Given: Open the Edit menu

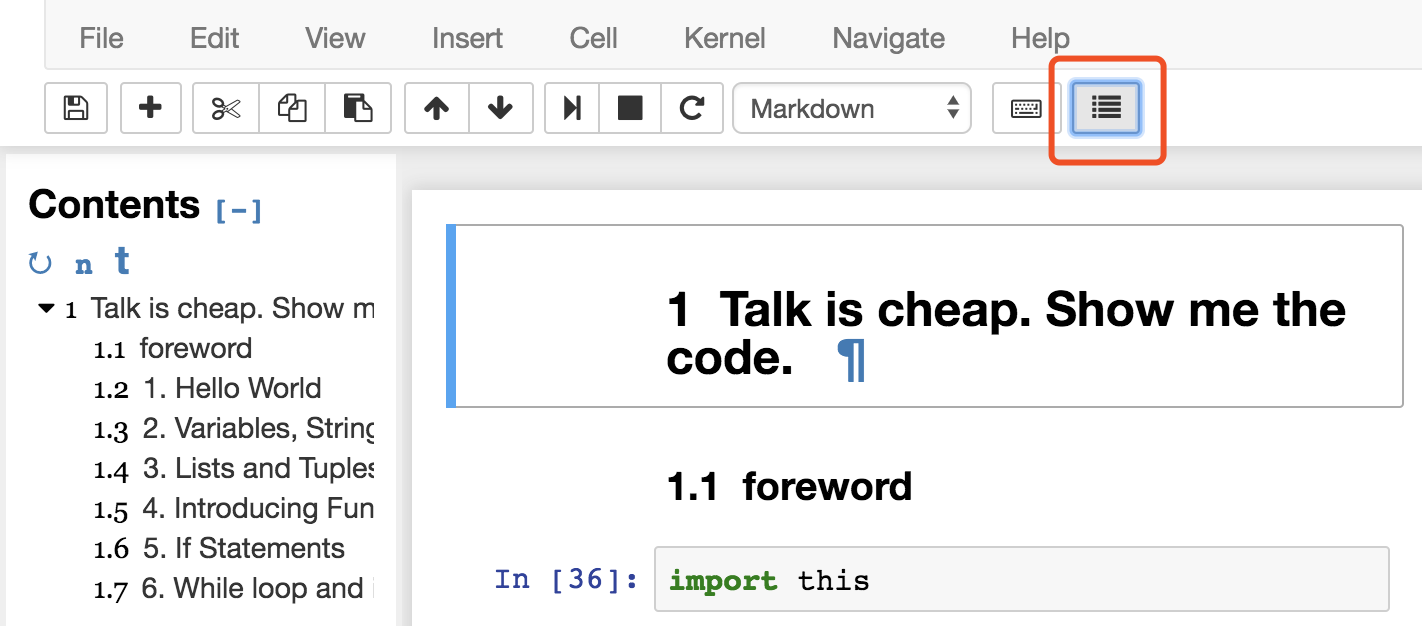Looking at the screenshot, I should 214,38.
